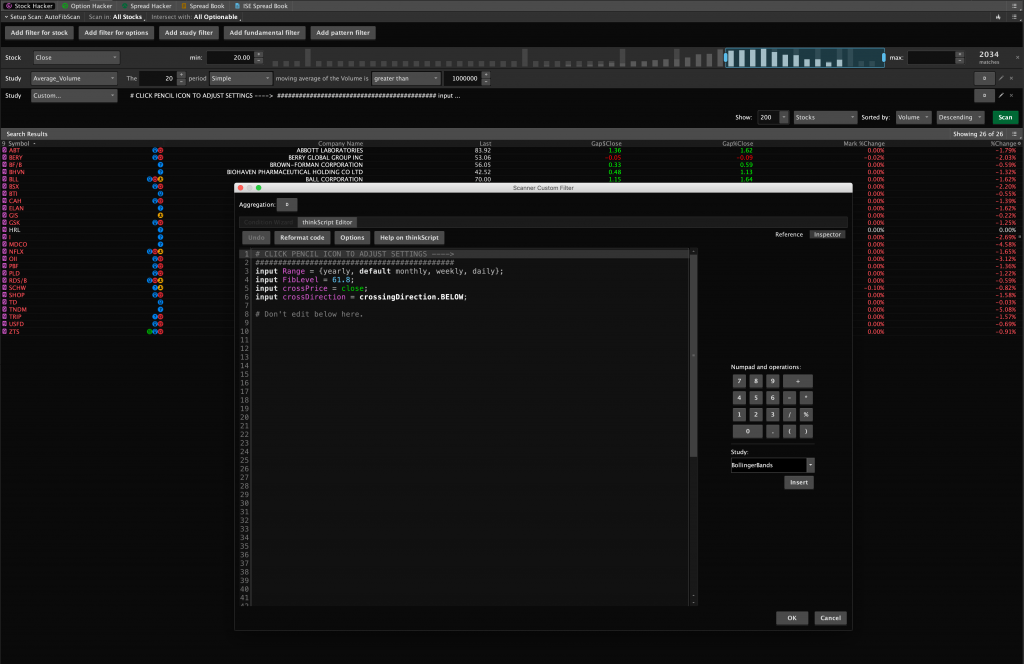
Task: Select the thinkScript Editor tab
Action: (x=326, y=222)
